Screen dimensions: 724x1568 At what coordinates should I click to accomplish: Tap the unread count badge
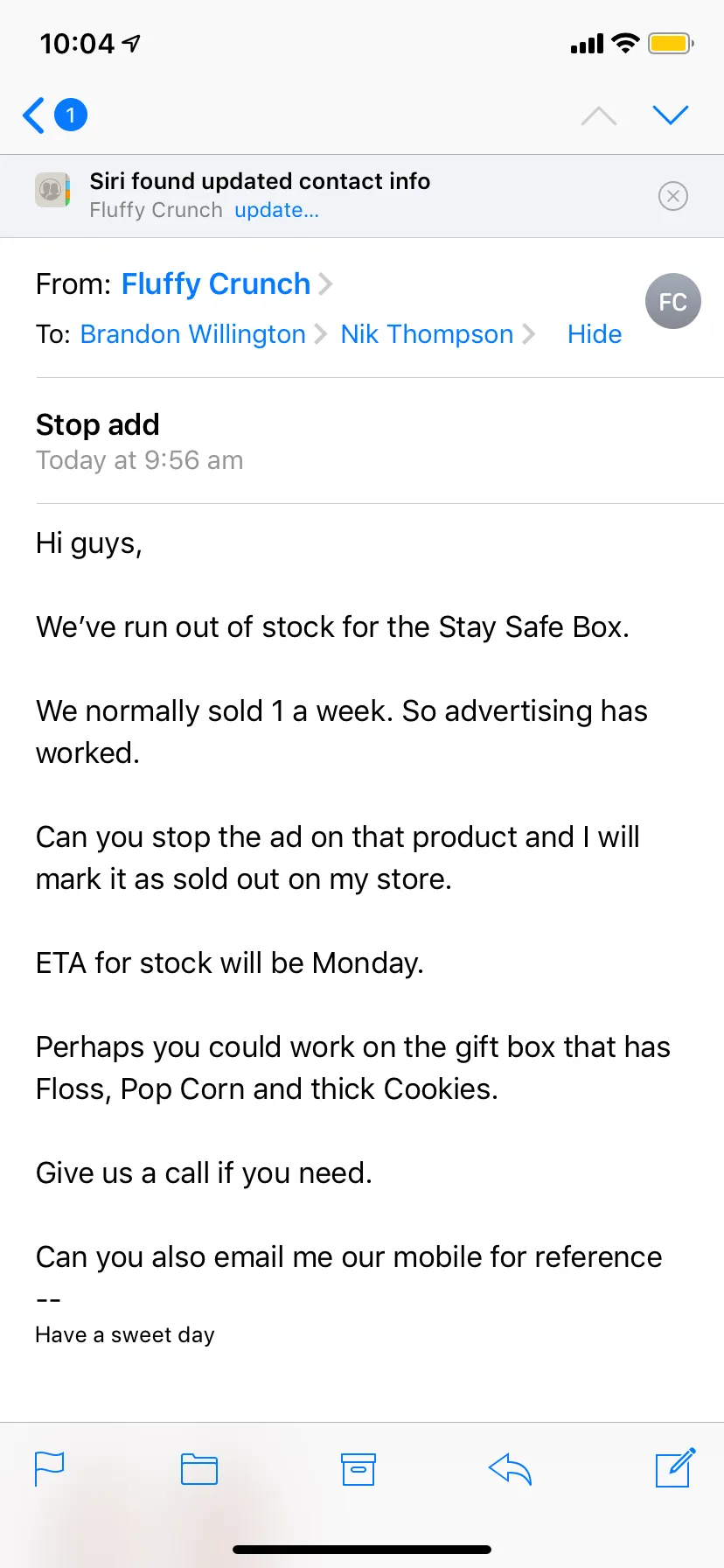(x=71, y=115)
